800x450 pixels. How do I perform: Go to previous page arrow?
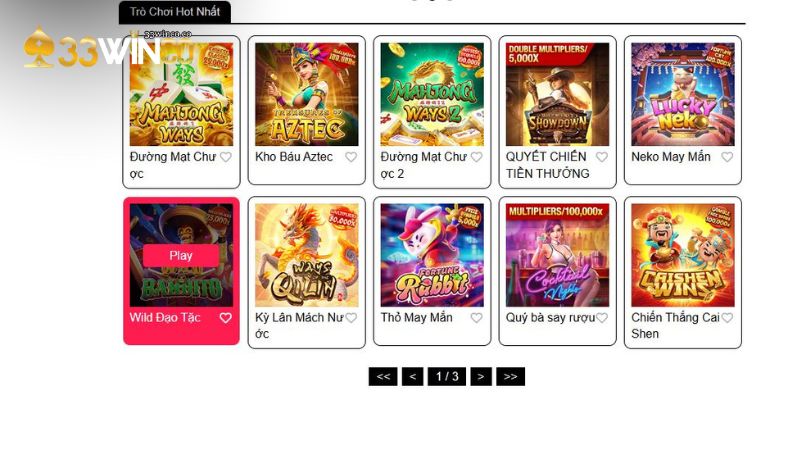tap(412, 377)
